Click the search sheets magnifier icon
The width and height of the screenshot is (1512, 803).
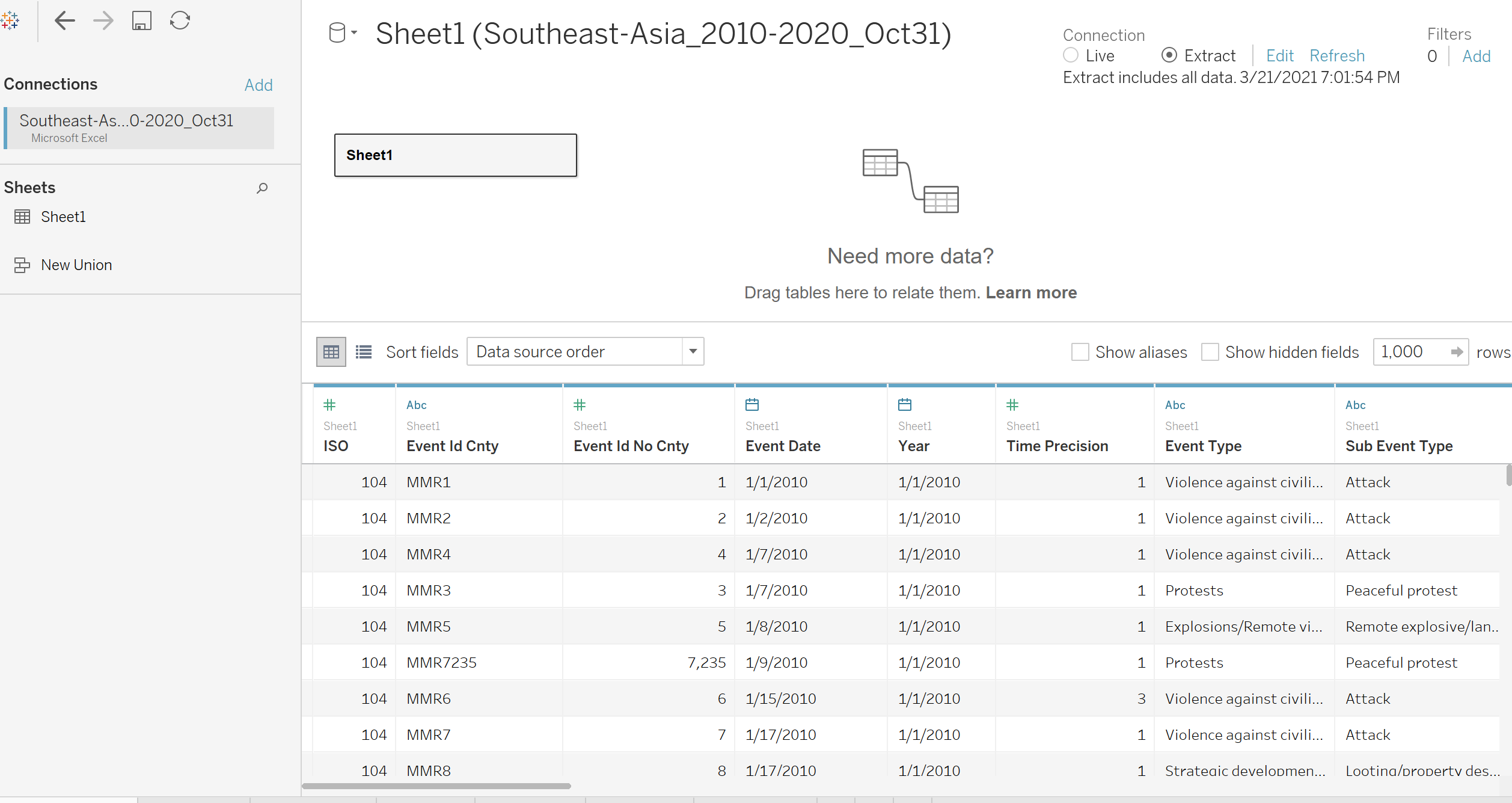pos(262,188)
